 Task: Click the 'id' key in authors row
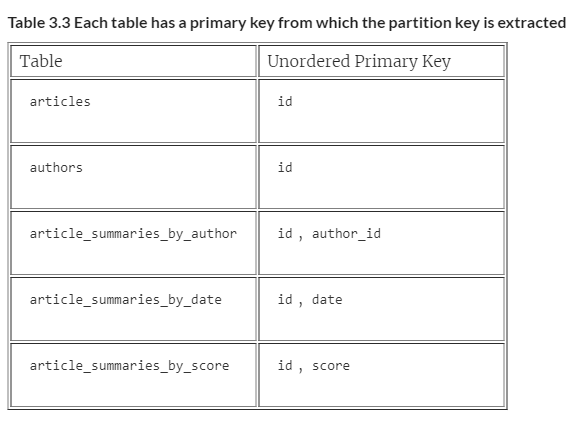click(285, 167)
